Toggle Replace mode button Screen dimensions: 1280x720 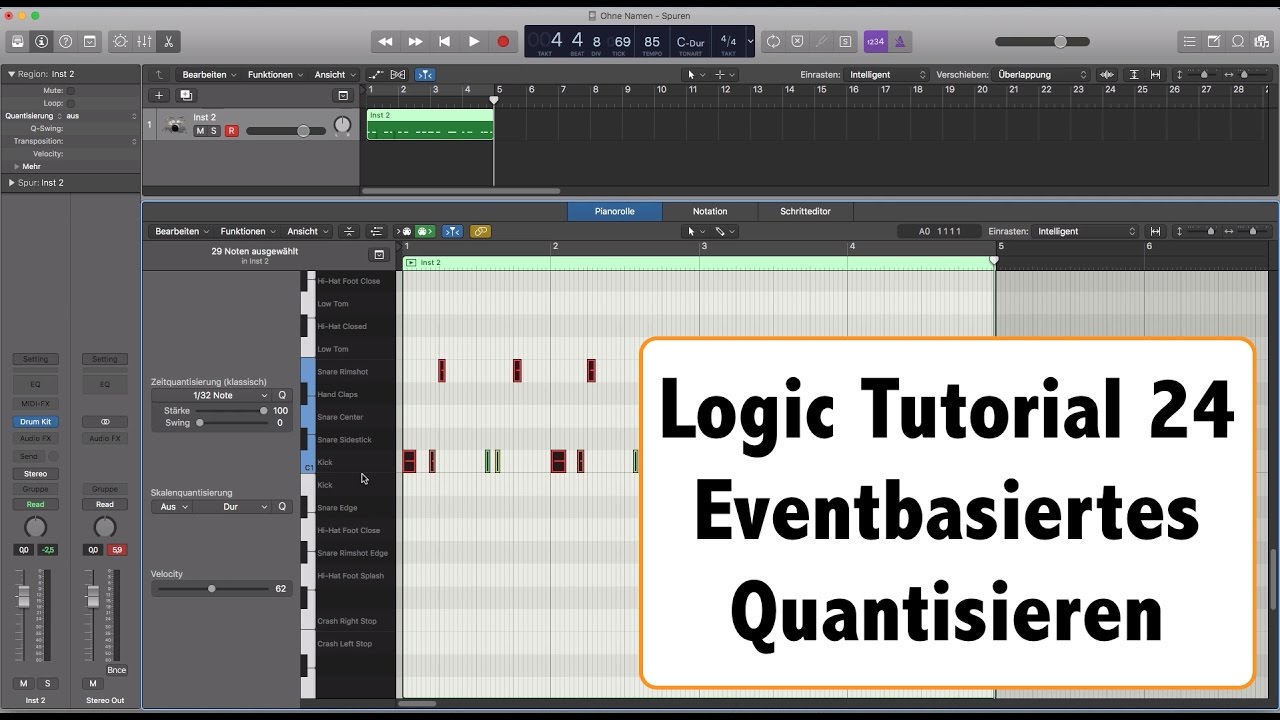point(797,41)
